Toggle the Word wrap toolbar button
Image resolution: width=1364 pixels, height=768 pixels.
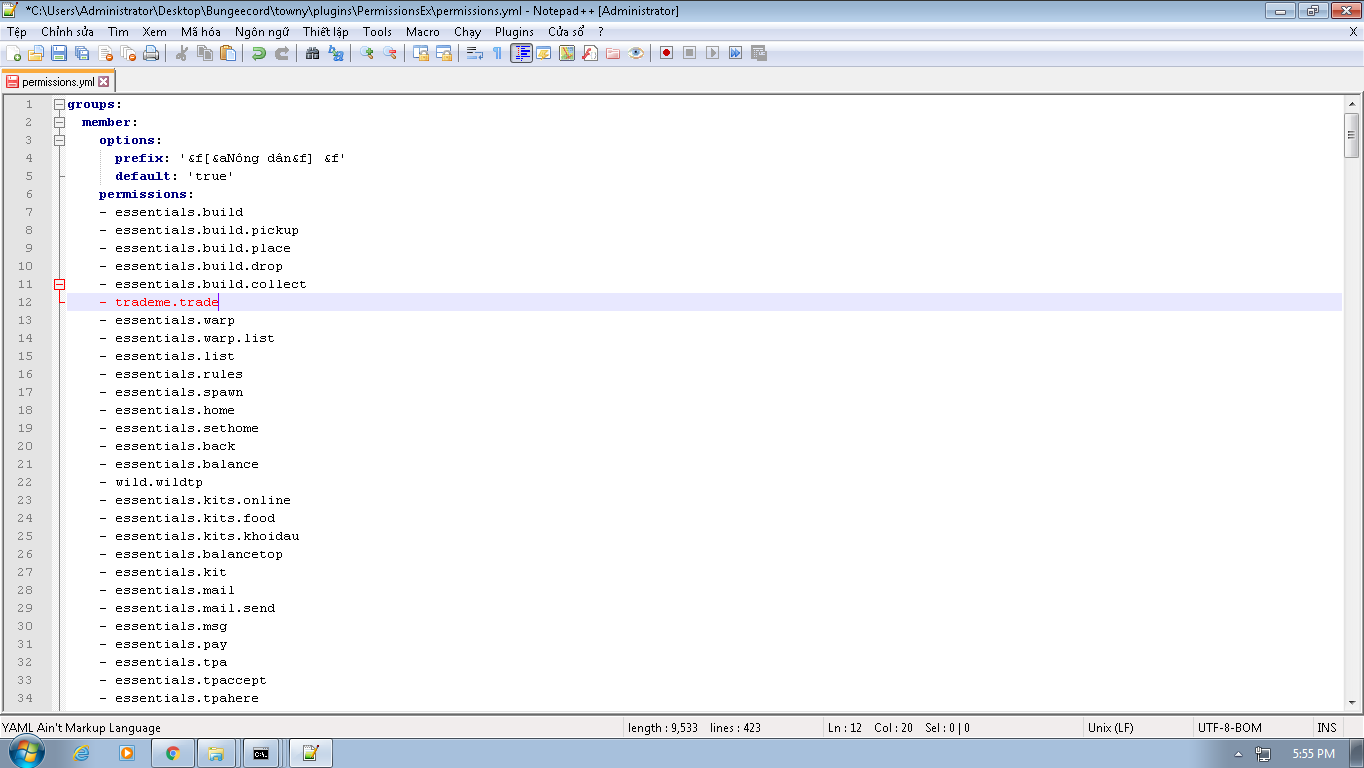pyautogui.click(x=475, y=53)
